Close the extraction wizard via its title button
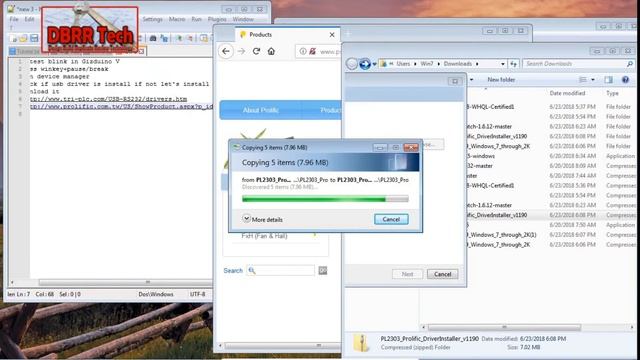This screenshot has width=640, height=360. tap(455, 81)
